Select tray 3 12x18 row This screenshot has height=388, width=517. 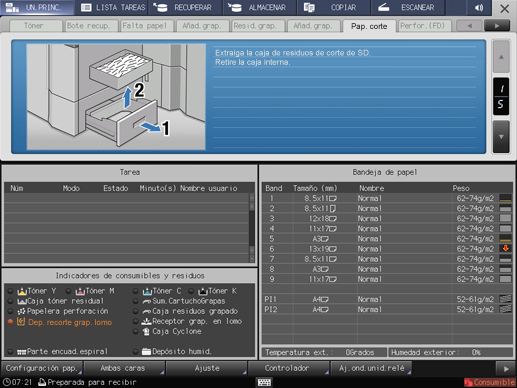(387, 218)
